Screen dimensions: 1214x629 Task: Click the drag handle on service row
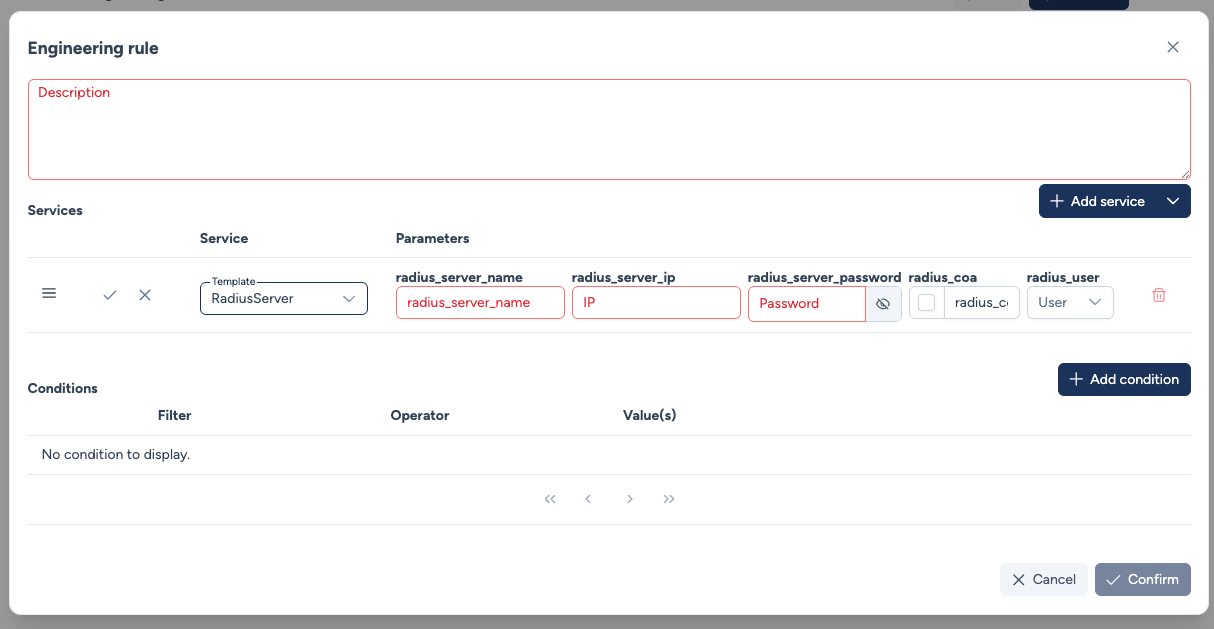(x=49, y=294)
